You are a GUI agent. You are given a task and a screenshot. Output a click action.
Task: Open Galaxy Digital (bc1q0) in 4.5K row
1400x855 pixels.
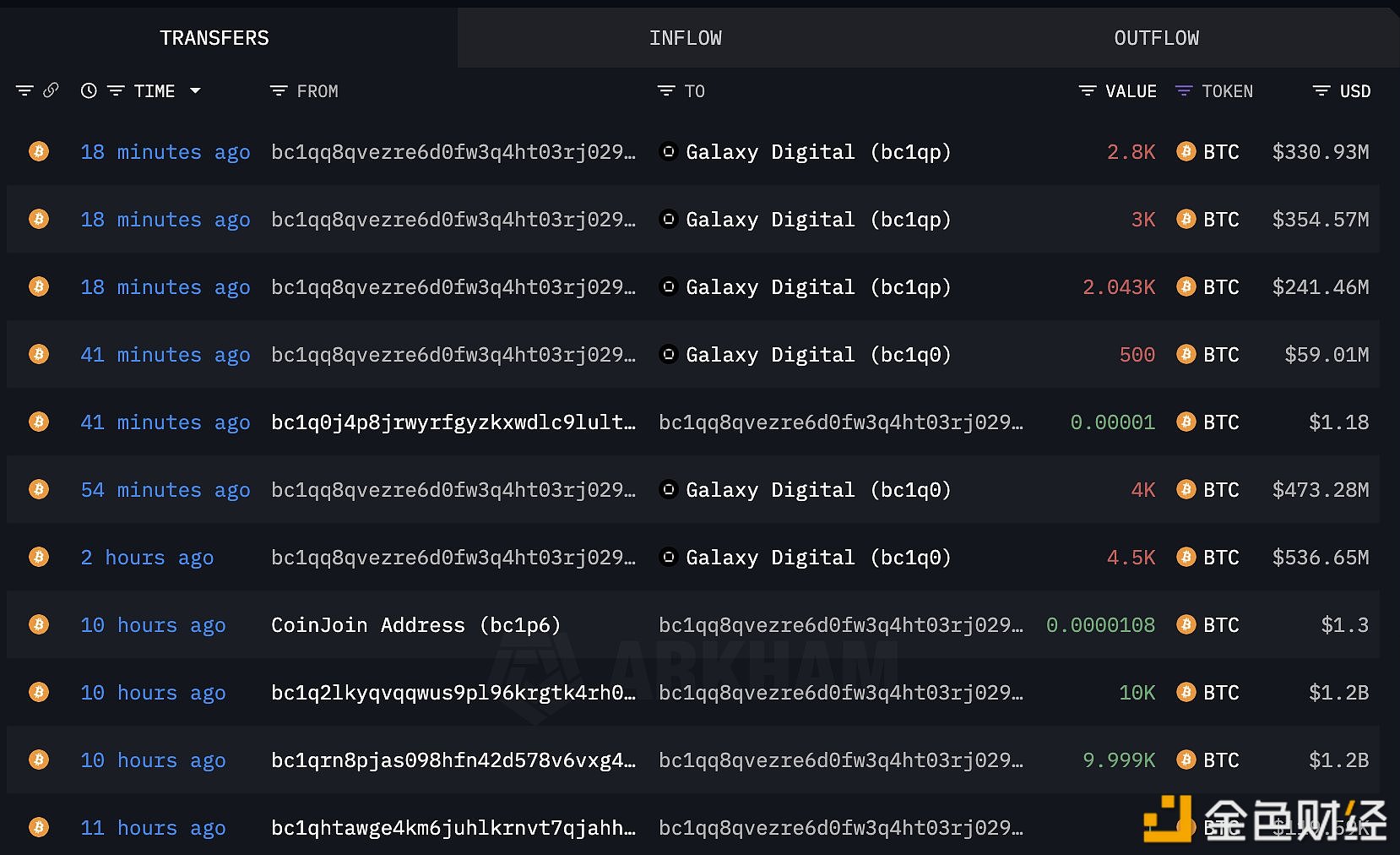[x=818, y=558]
